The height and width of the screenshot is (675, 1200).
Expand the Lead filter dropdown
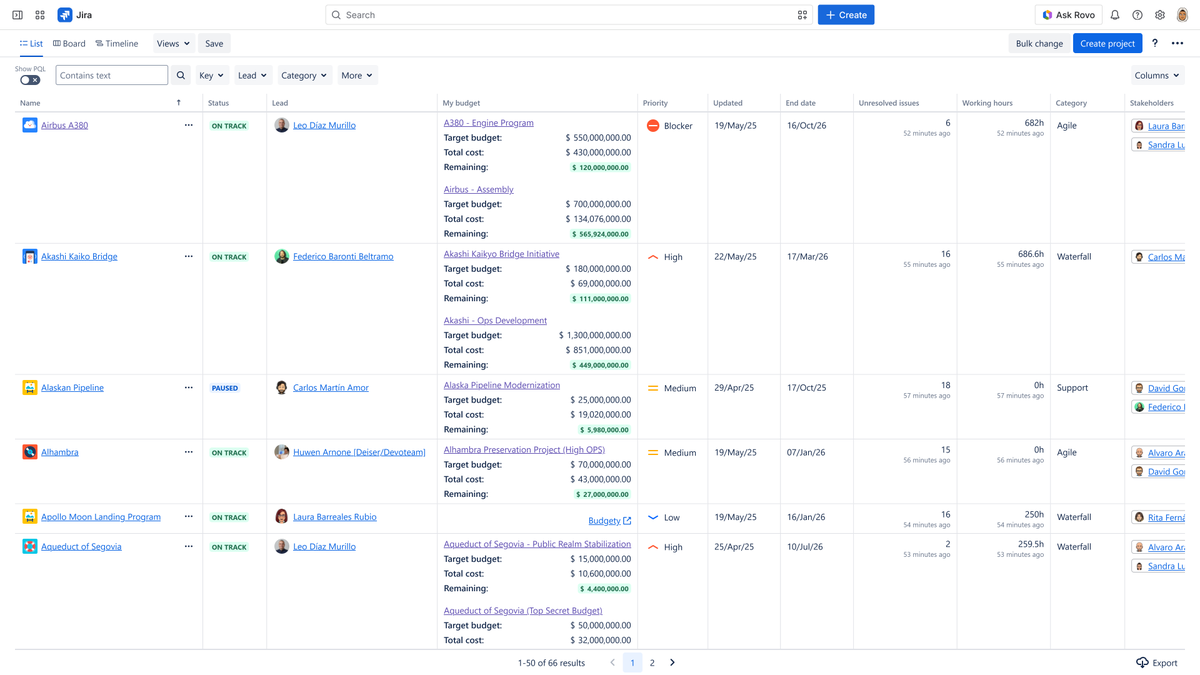[x=252, y=75]
